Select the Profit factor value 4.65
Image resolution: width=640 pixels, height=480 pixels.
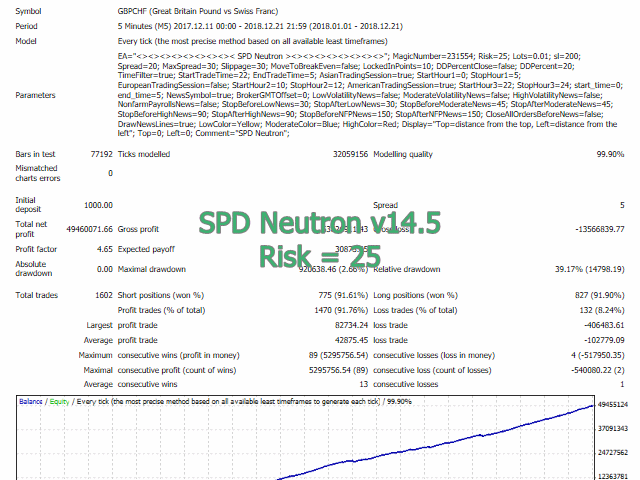coord(104,249)
